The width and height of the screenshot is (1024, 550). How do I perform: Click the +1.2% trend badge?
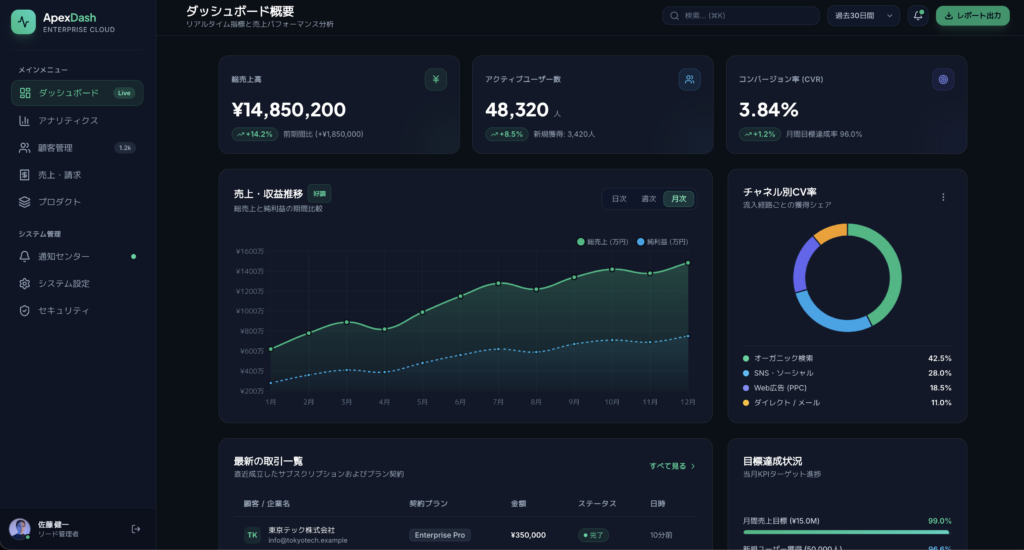[x=760, y=134]
